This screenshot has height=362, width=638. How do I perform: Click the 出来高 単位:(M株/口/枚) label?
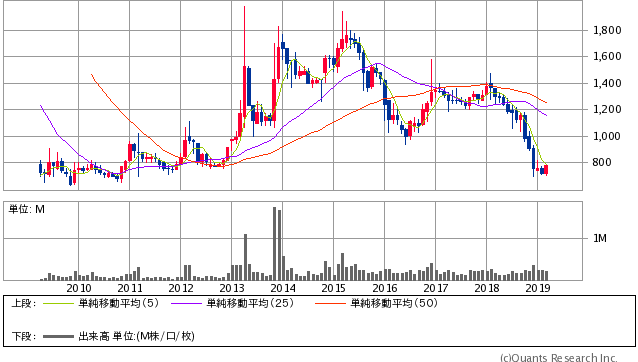click(x=136, y=336)
